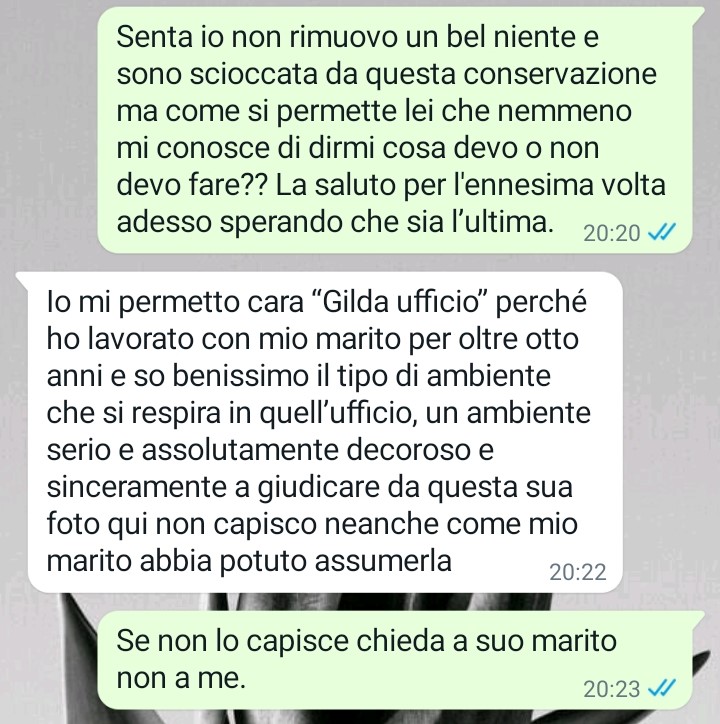The height and width of the screenshot is (724, 720).
Task: Click the blue read checkmarks at 20:20
Action: click(662, 232)
